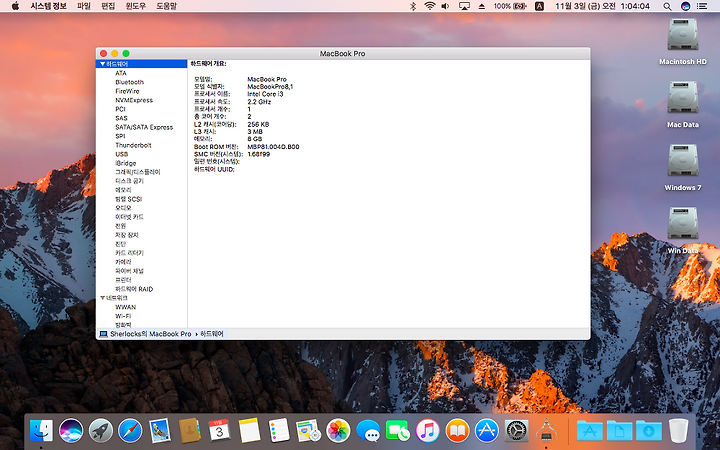
Task: Select 하드웨어 RAID in the sidebar
Action: (134, 289)
